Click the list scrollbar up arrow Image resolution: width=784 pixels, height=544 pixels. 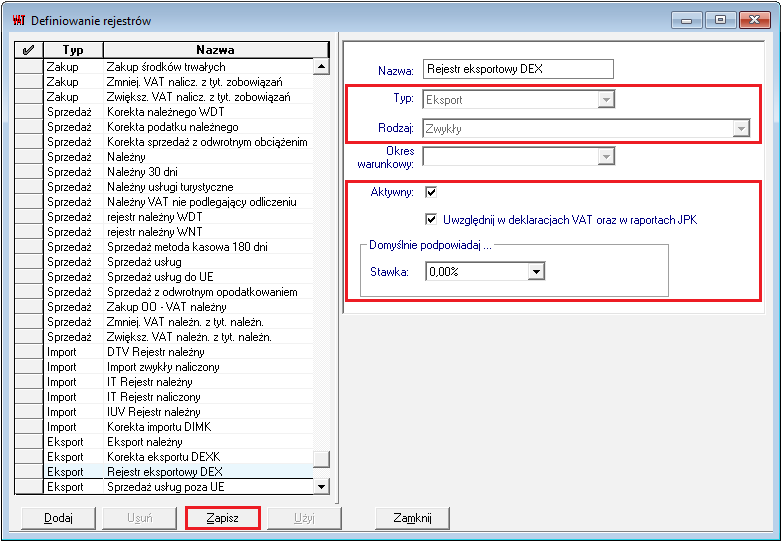point(321,66)
